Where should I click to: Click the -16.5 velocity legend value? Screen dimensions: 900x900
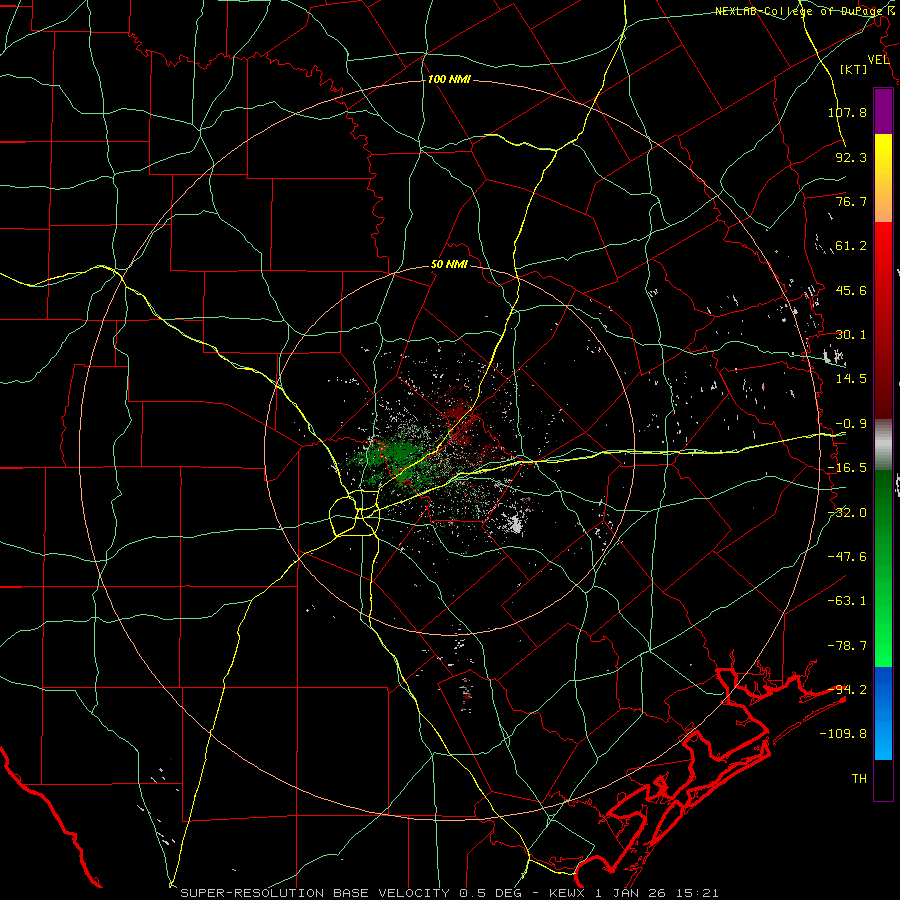(847, 468)
